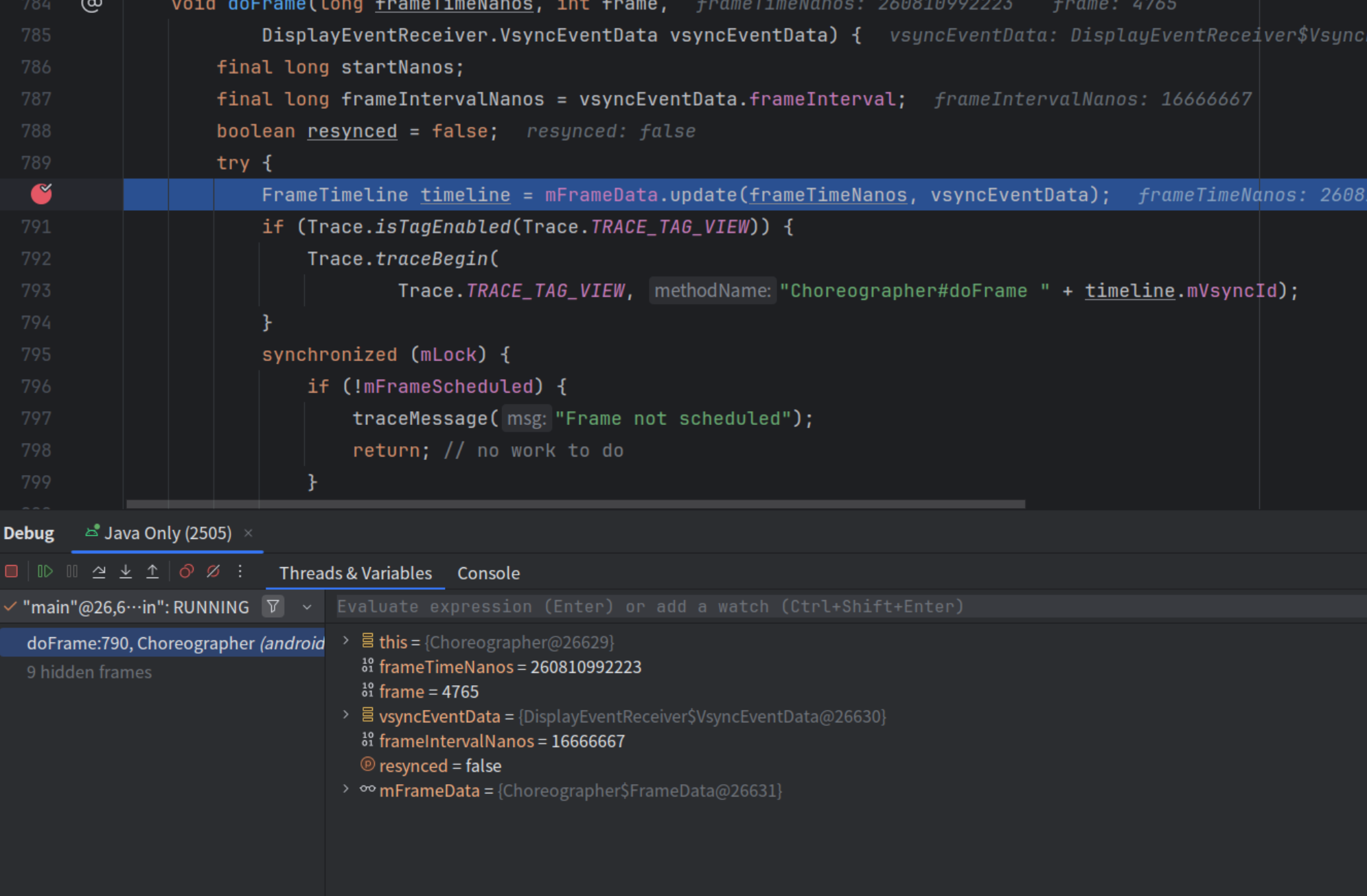This screenshot has width=1367, height=896.
Task: Select the Java Only (2505) debug tab
Action: pos(167,533)
